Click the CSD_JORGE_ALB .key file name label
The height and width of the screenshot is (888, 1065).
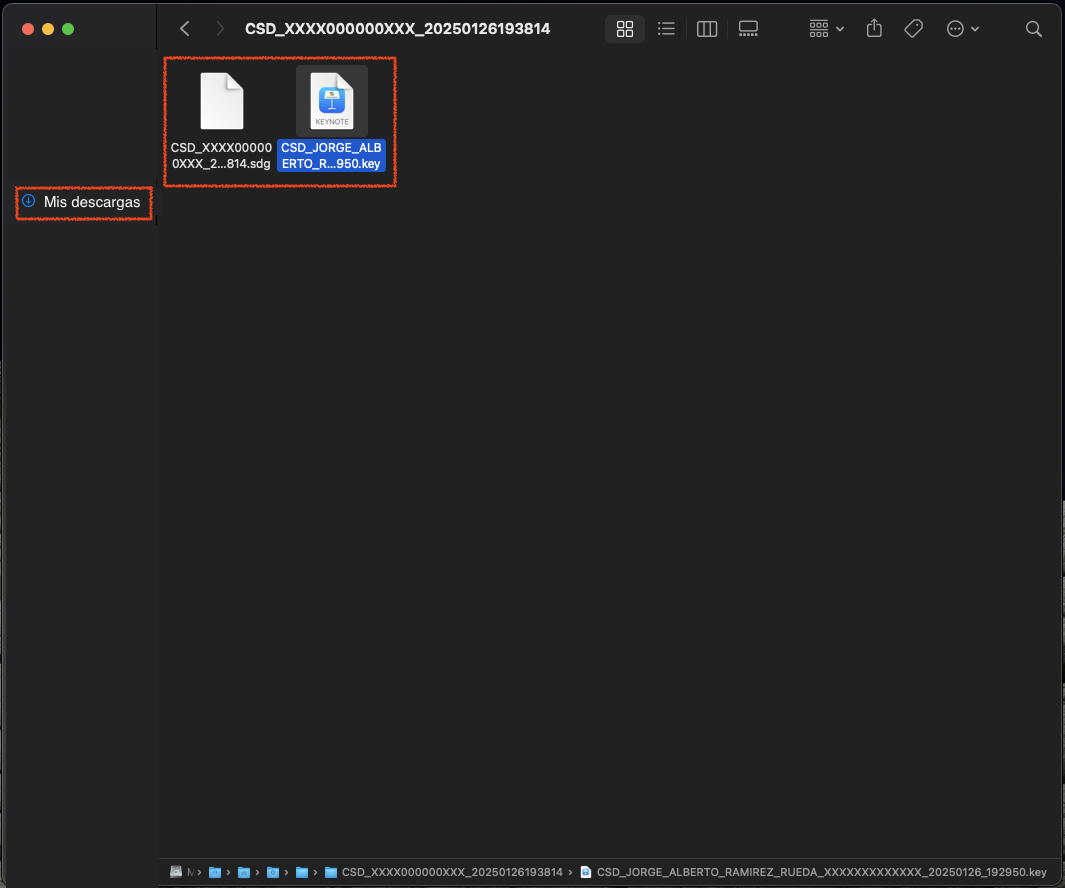(331, 155)
